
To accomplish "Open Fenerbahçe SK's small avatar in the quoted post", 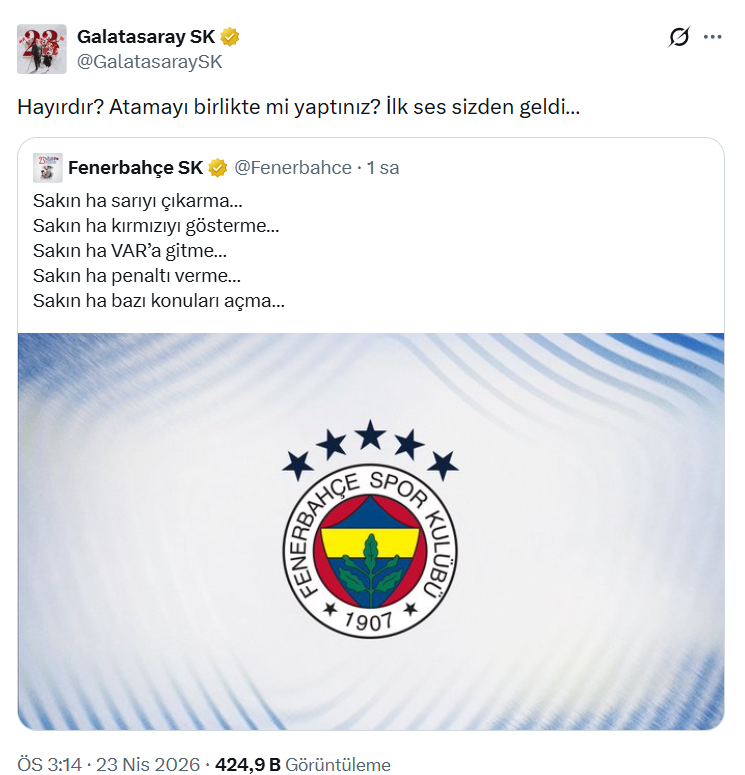I will (47, 168).
